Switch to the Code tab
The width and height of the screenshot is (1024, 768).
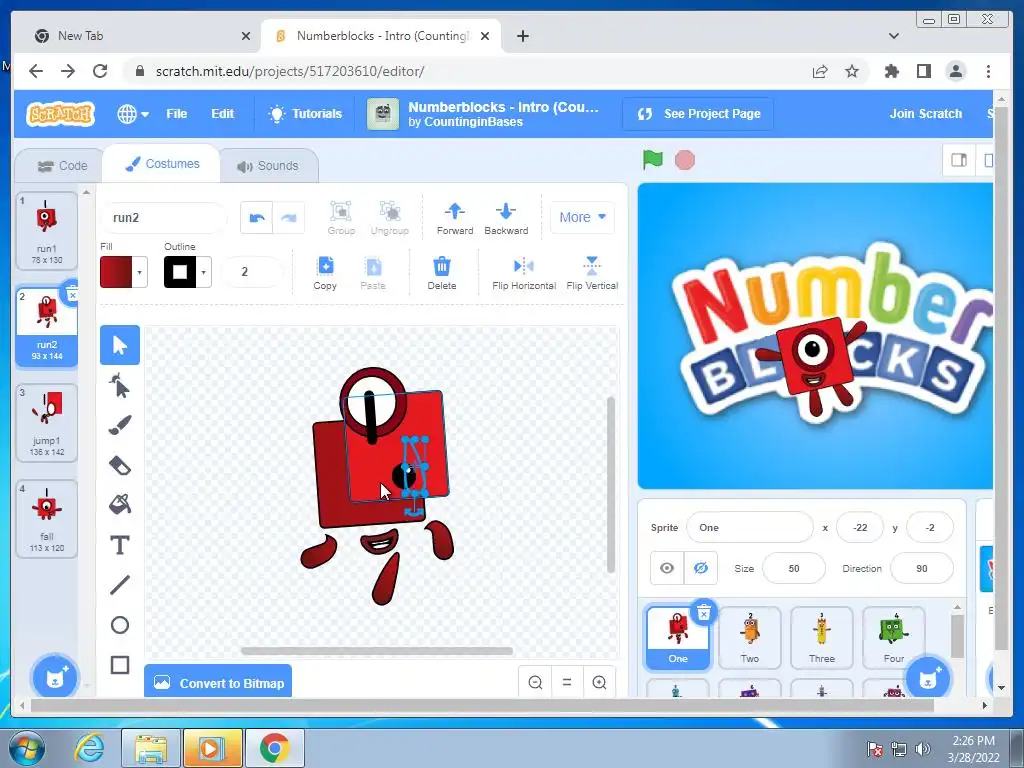pyautogui.click(x=63, y=166)
